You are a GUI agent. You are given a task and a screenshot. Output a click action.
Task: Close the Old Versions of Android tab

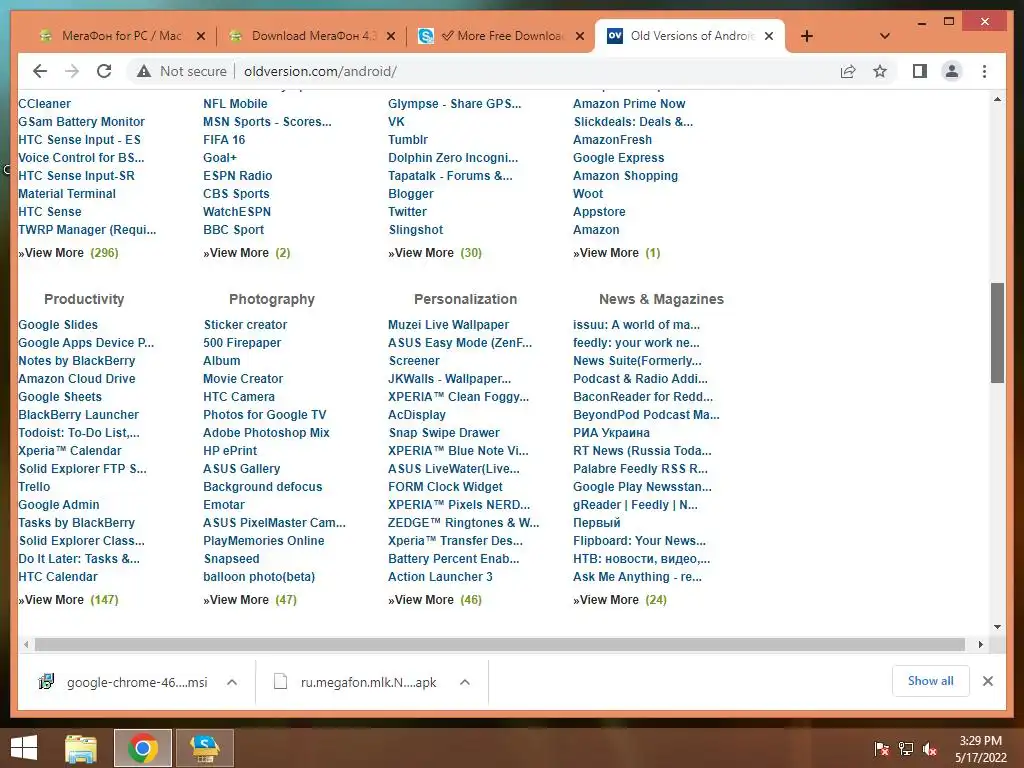769,36
